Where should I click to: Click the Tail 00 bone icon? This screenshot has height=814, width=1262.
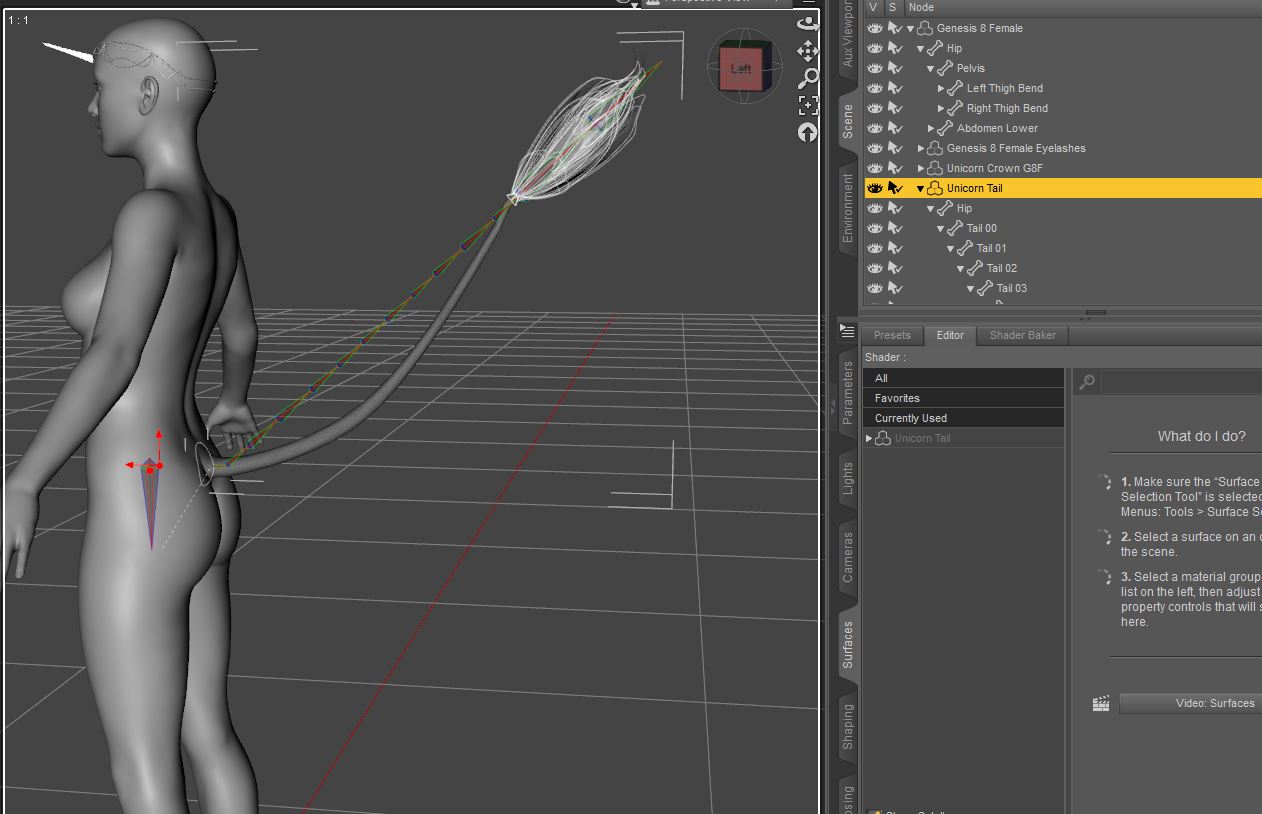(955, 228)
